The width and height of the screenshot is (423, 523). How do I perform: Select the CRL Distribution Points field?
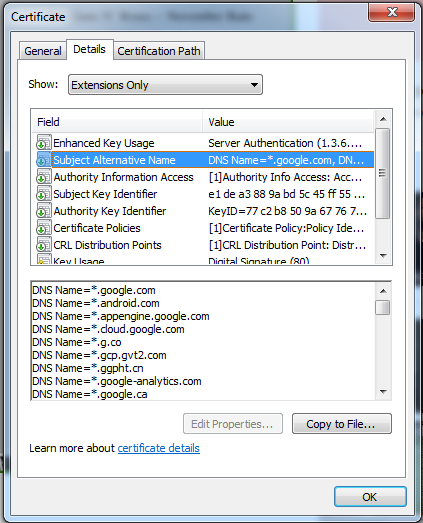pyautogui.click(x=107, y=245)
